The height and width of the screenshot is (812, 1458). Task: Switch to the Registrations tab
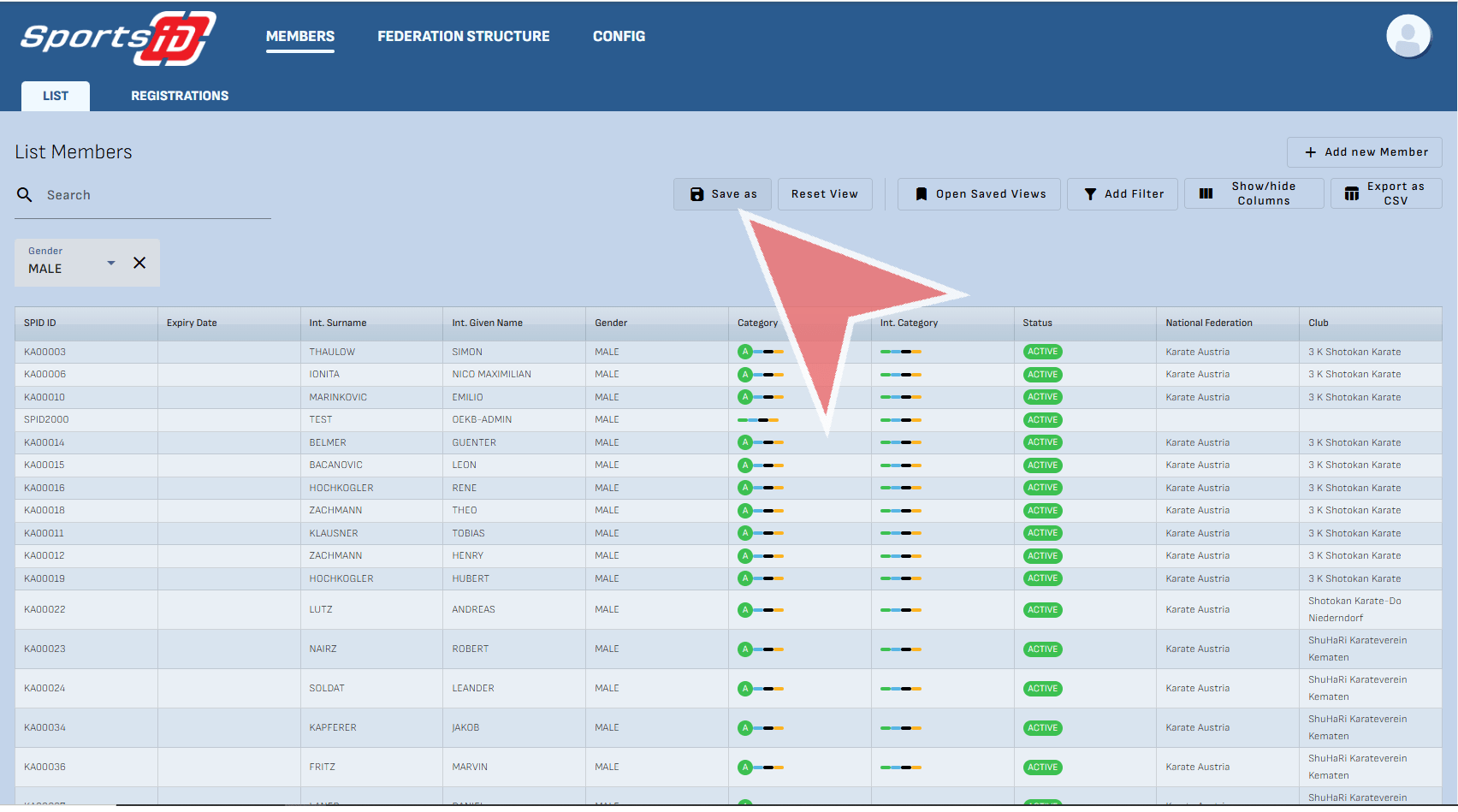coord(180,96)
